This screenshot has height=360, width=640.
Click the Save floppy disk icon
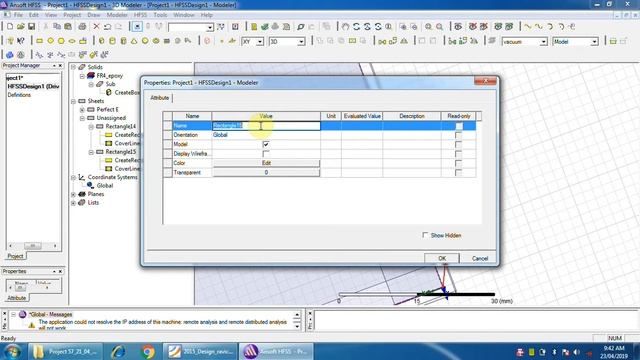pyautogui.click(x=31, y=27)
